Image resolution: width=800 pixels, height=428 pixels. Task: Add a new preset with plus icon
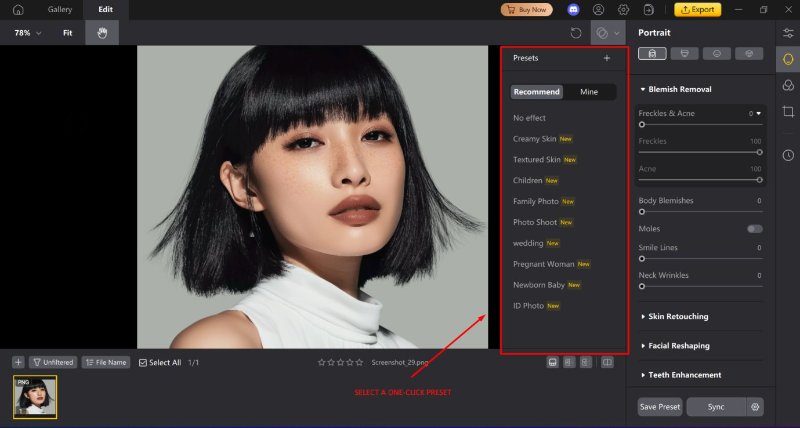[x=607, y=58]
